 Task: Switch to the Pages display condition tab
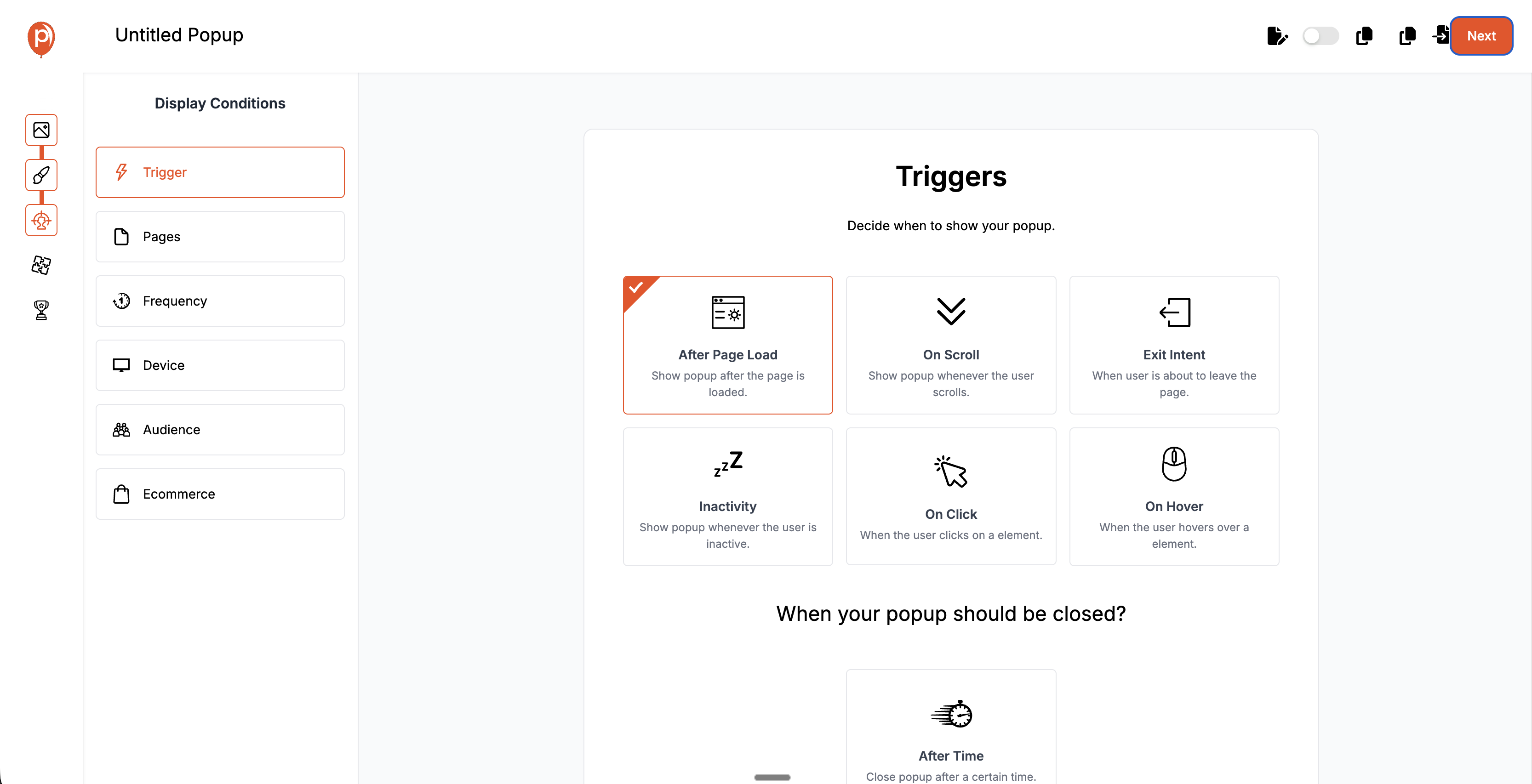tap(219, 237)
